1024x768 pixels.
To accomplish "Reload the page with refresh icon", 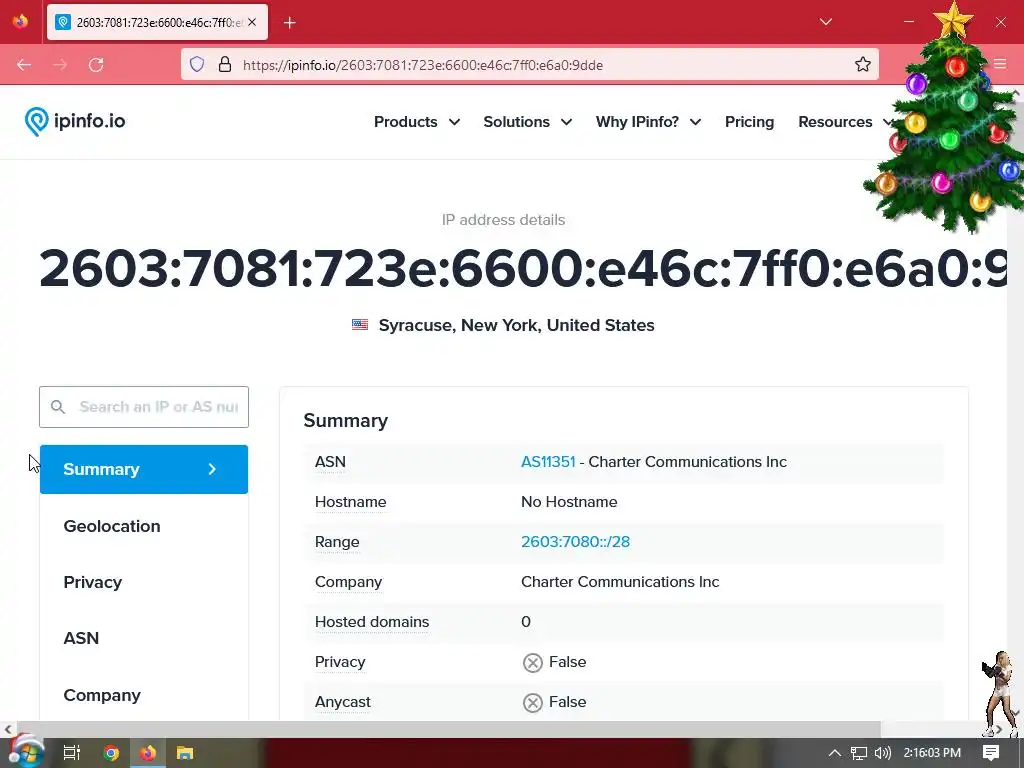I will (96, 65).
